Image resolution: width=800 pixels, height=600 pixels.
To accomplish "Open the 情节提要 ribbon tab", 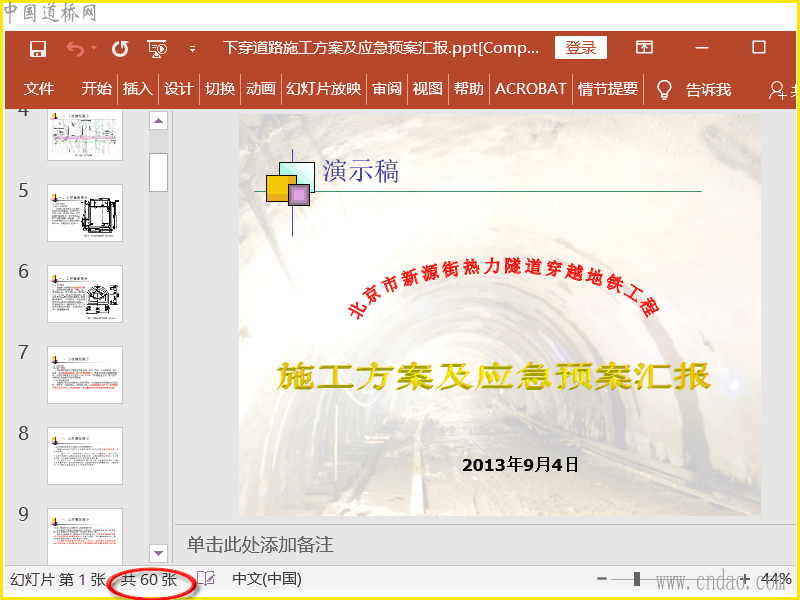I will (x=608, y=89).
